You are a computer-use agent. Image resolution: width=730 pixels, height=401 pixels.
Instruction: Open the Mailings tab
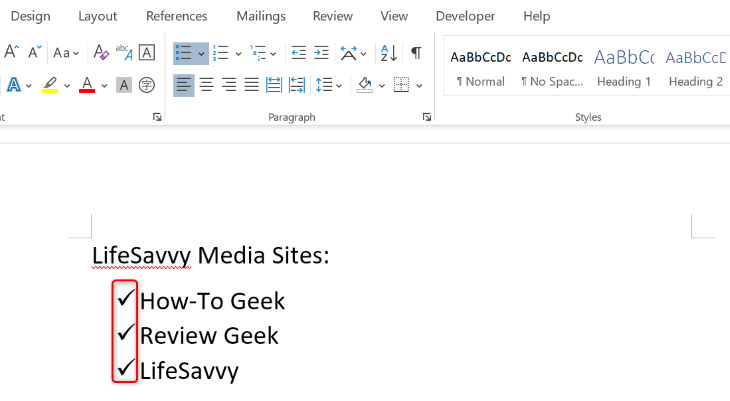coord(261,16)
